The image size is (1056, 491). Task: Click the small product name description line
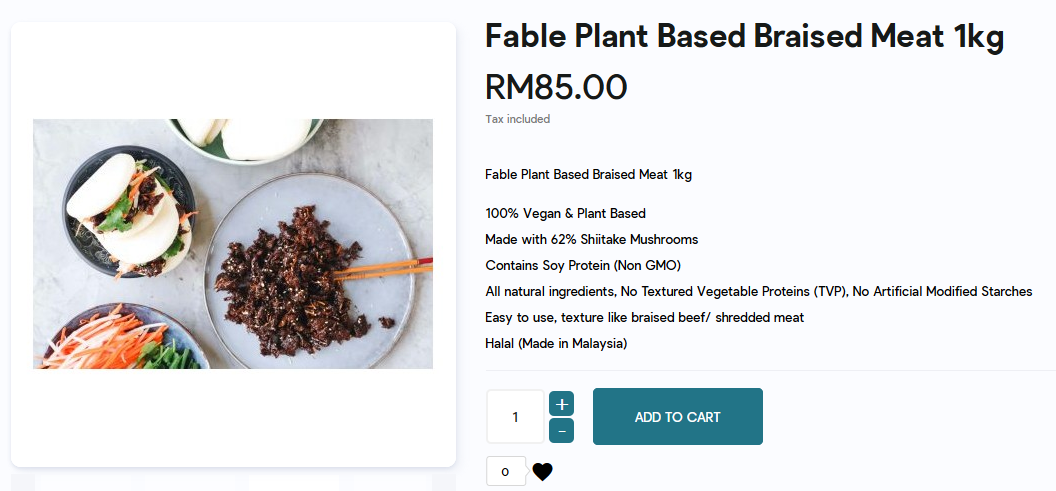pos(588,174)
